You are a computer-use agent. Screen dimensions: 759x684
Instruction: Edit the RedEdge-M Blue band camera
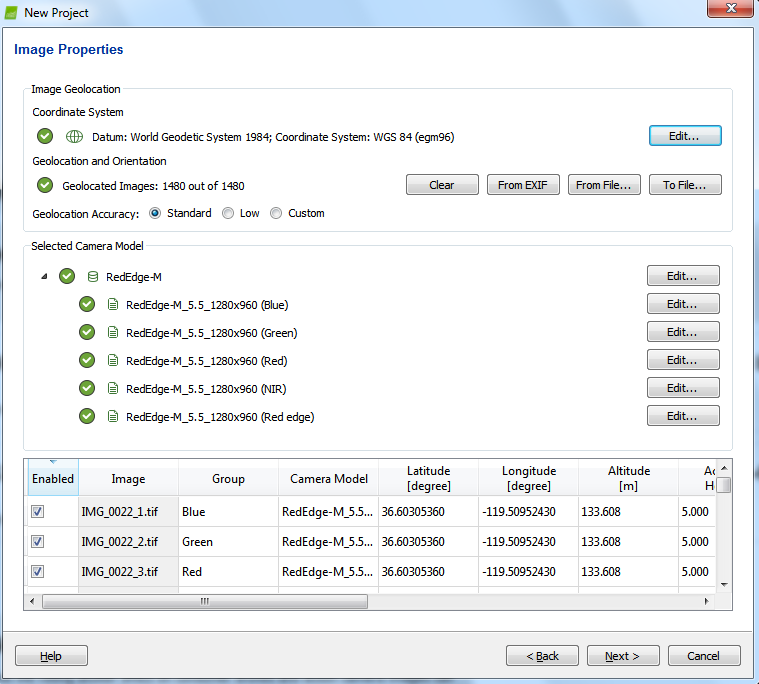(683, 304)
